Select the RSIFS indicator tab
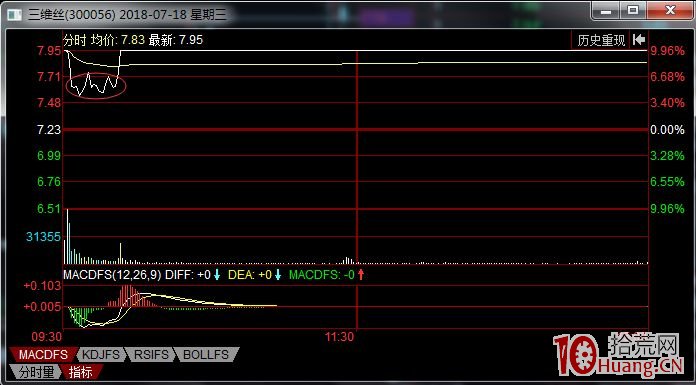This screenshot has height=385, width=696. (x=152, y=355)
